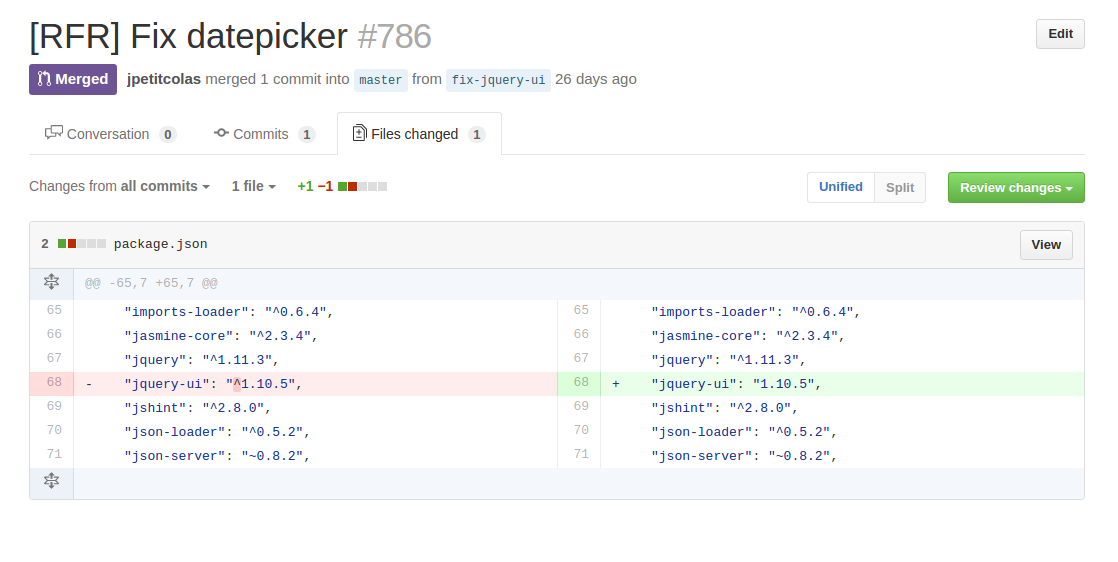View the package.json file
Viewport: 1118px width, 562px height.
click(1046, 245)
